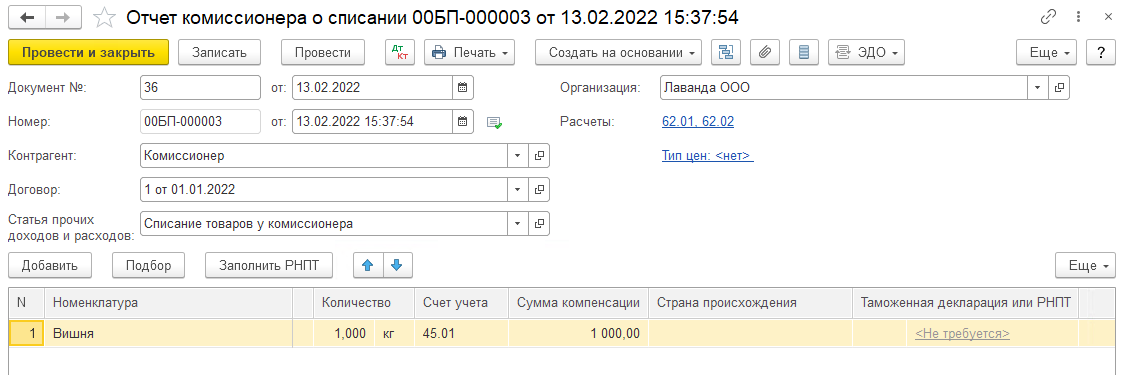Click Таможенная декларация или РНПТ header

tap(965, 303)
